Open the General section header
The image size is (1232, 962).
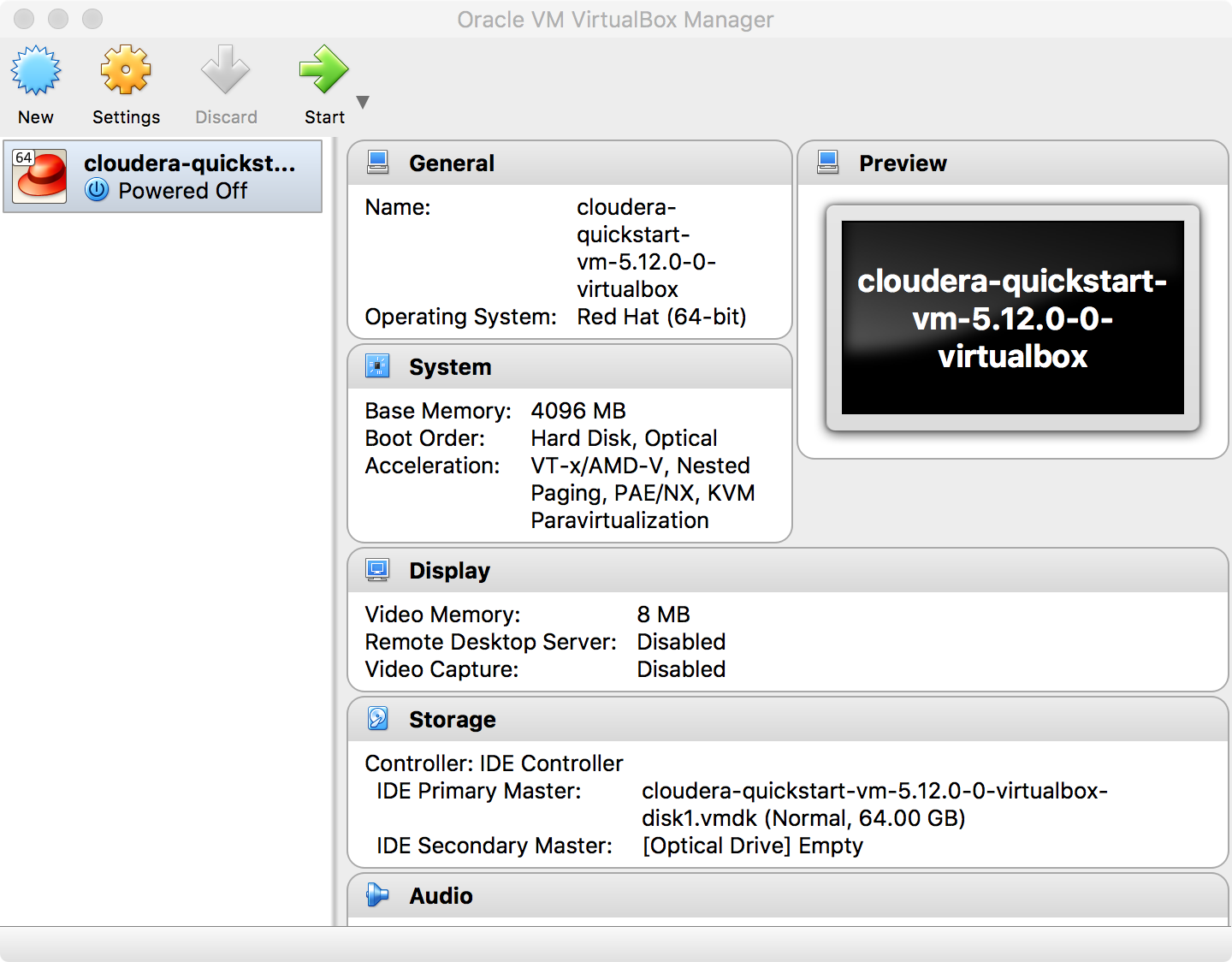(x=451, y=163)
